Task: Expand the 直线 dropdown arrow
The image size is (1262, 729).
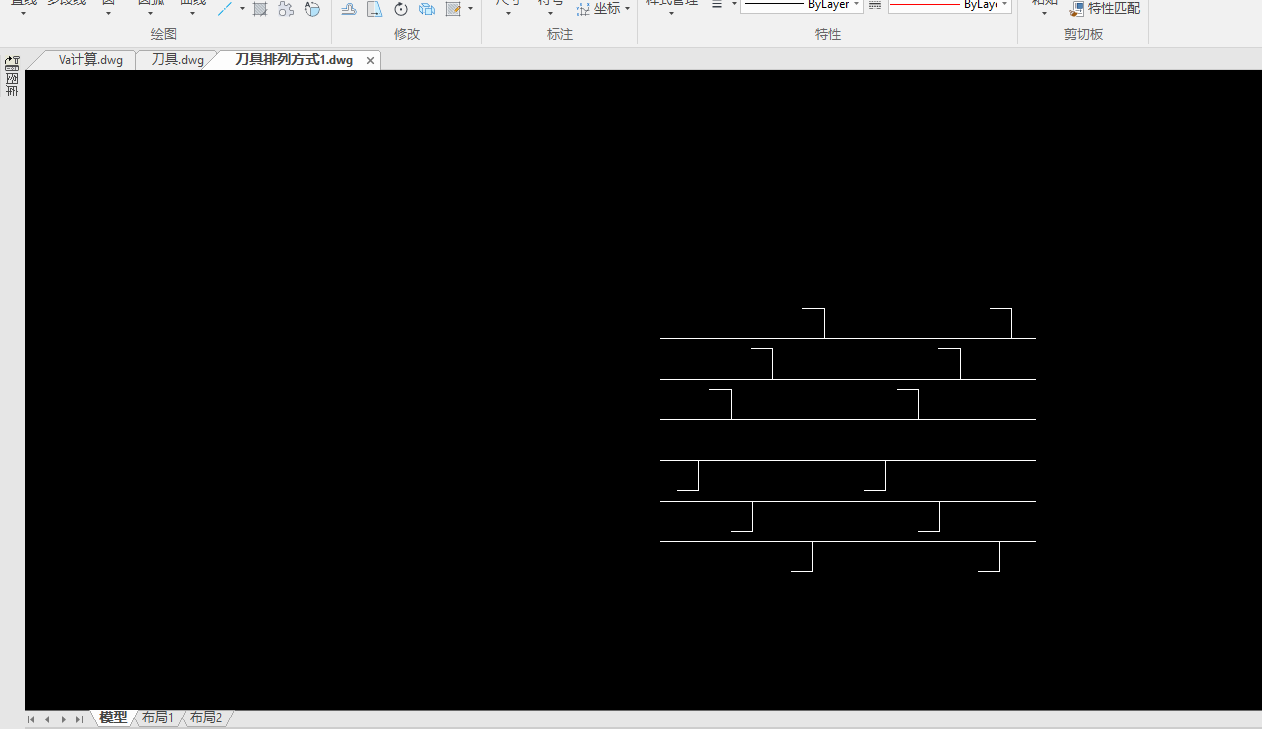Action: pyautogui.click(x=23, y=13)
